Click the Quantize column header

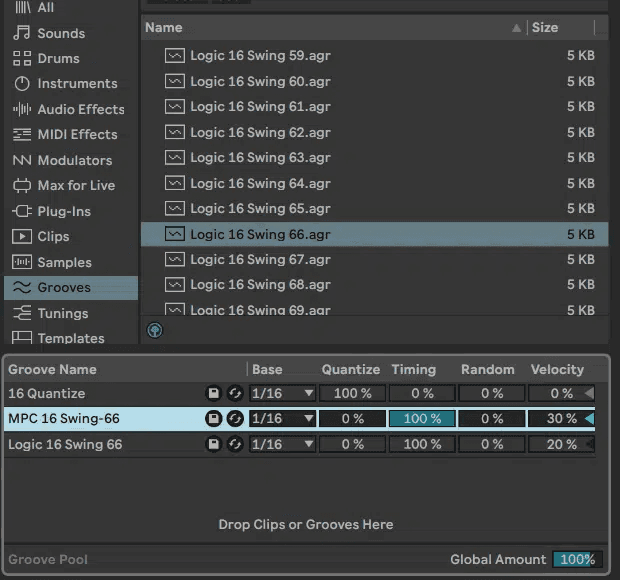[x=351, y=369]
